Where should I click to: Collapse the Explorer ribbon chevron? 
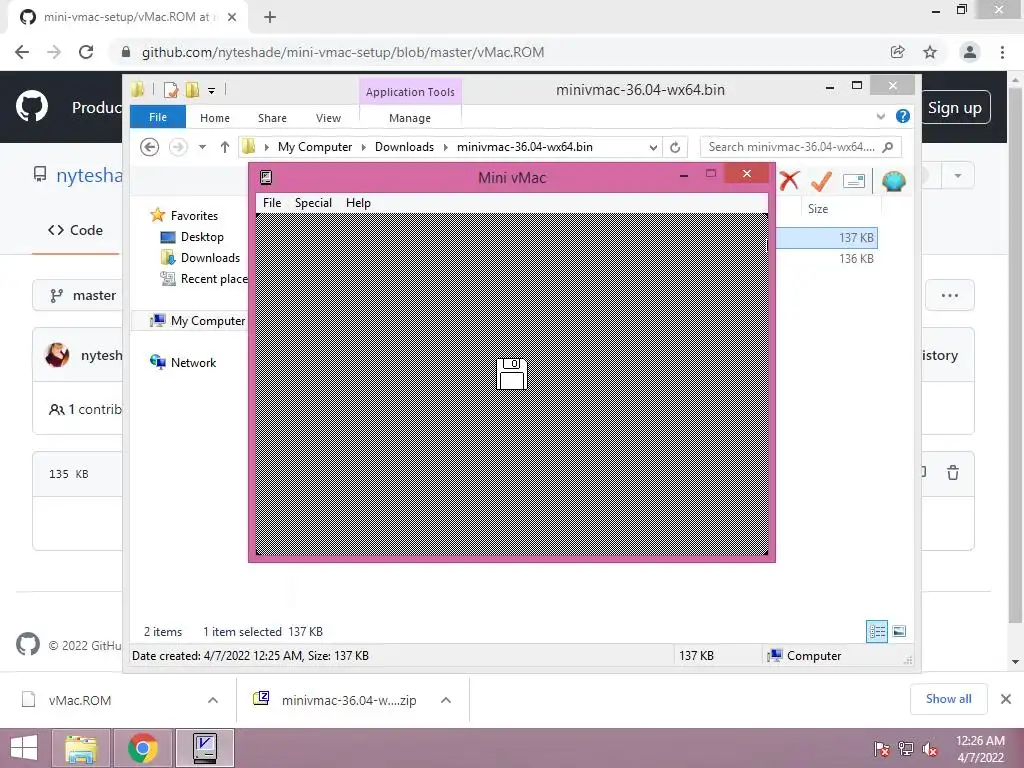coord(881,116)
